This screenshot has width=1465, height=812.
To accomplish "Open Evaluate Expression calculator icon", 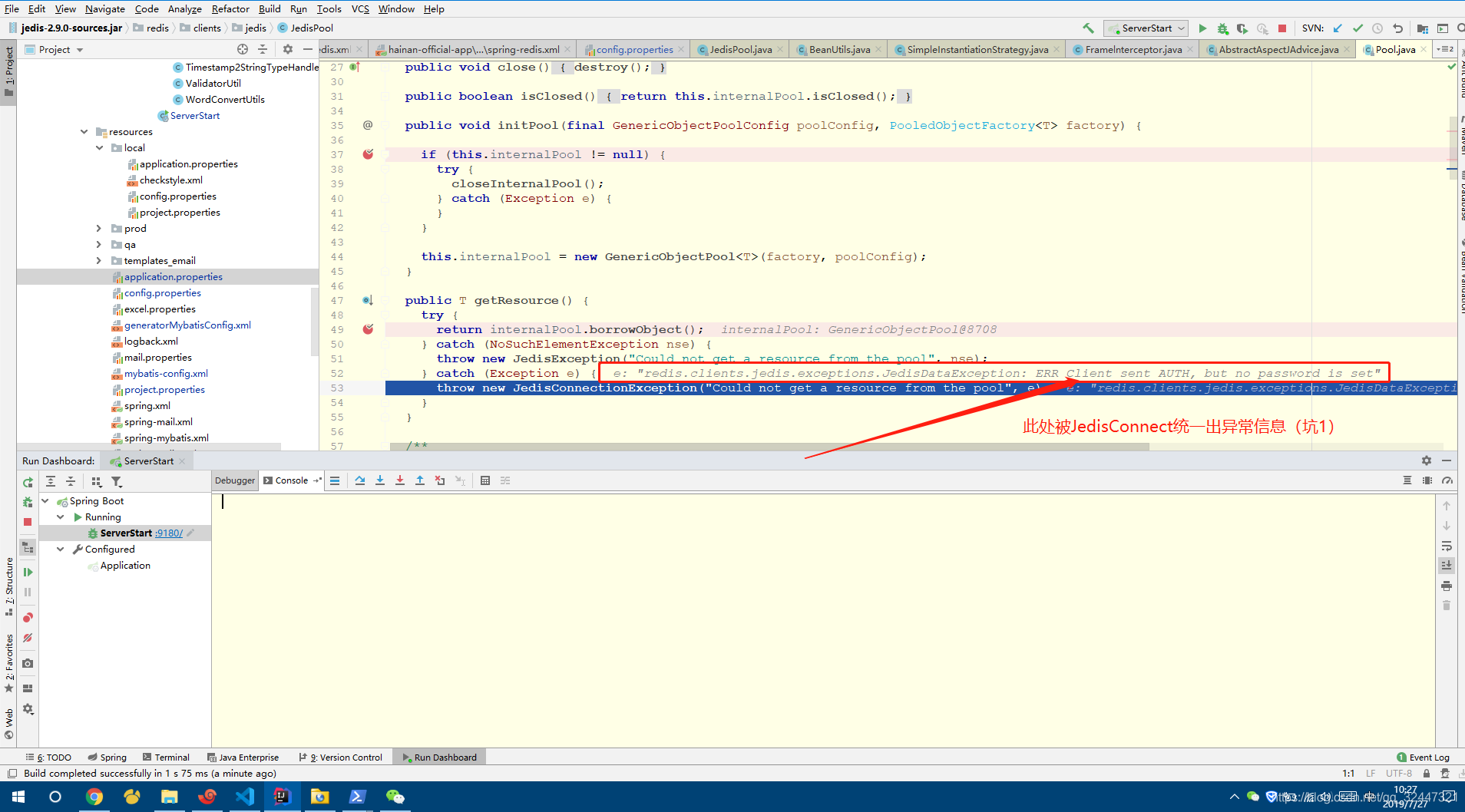I will point(485,480).
